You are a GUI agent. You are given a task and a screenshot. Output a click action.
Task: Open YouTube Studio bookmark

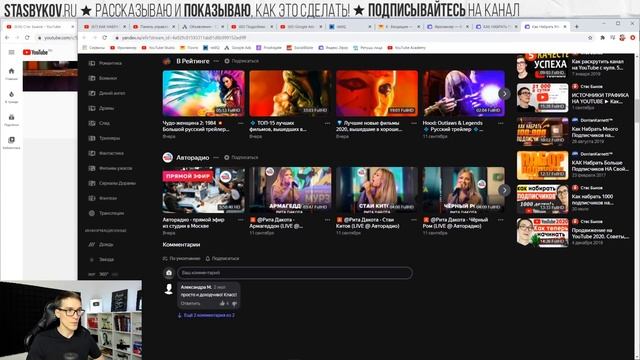coord(158,48)
